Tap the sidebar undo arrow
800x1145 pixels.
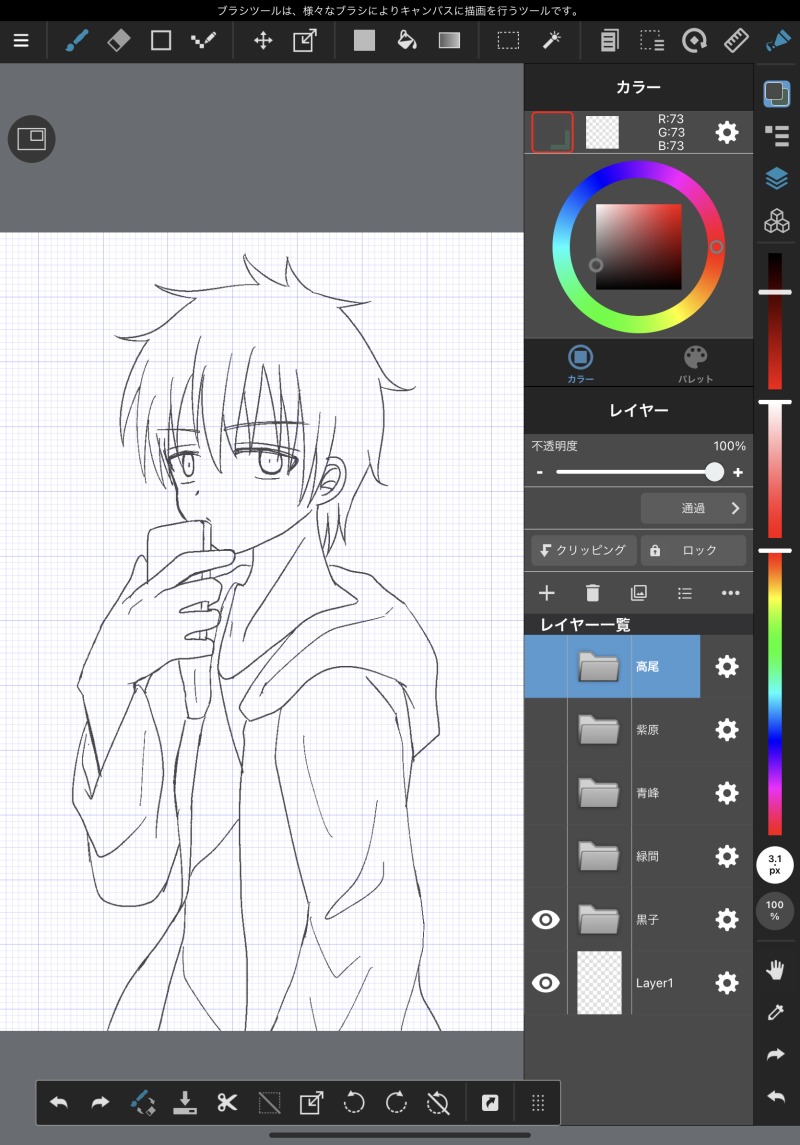pos(775,1097)
